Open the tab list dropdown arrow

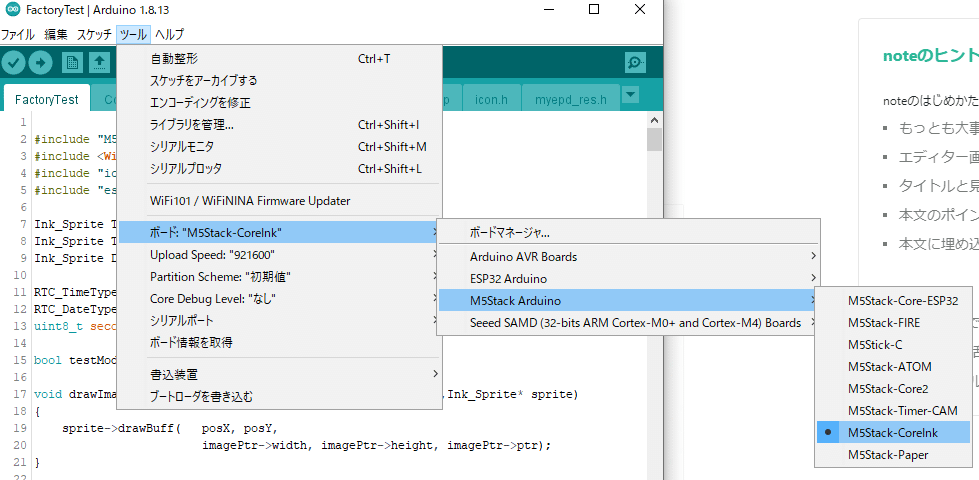(x=631, y=95)
